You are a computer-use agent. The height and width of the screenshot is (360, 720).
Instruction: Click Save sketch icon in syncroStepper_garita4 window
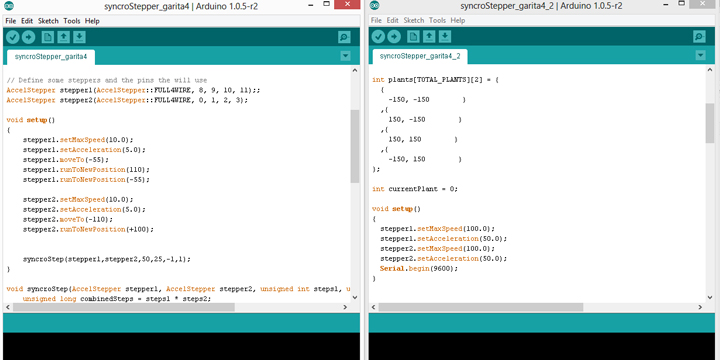79,37
